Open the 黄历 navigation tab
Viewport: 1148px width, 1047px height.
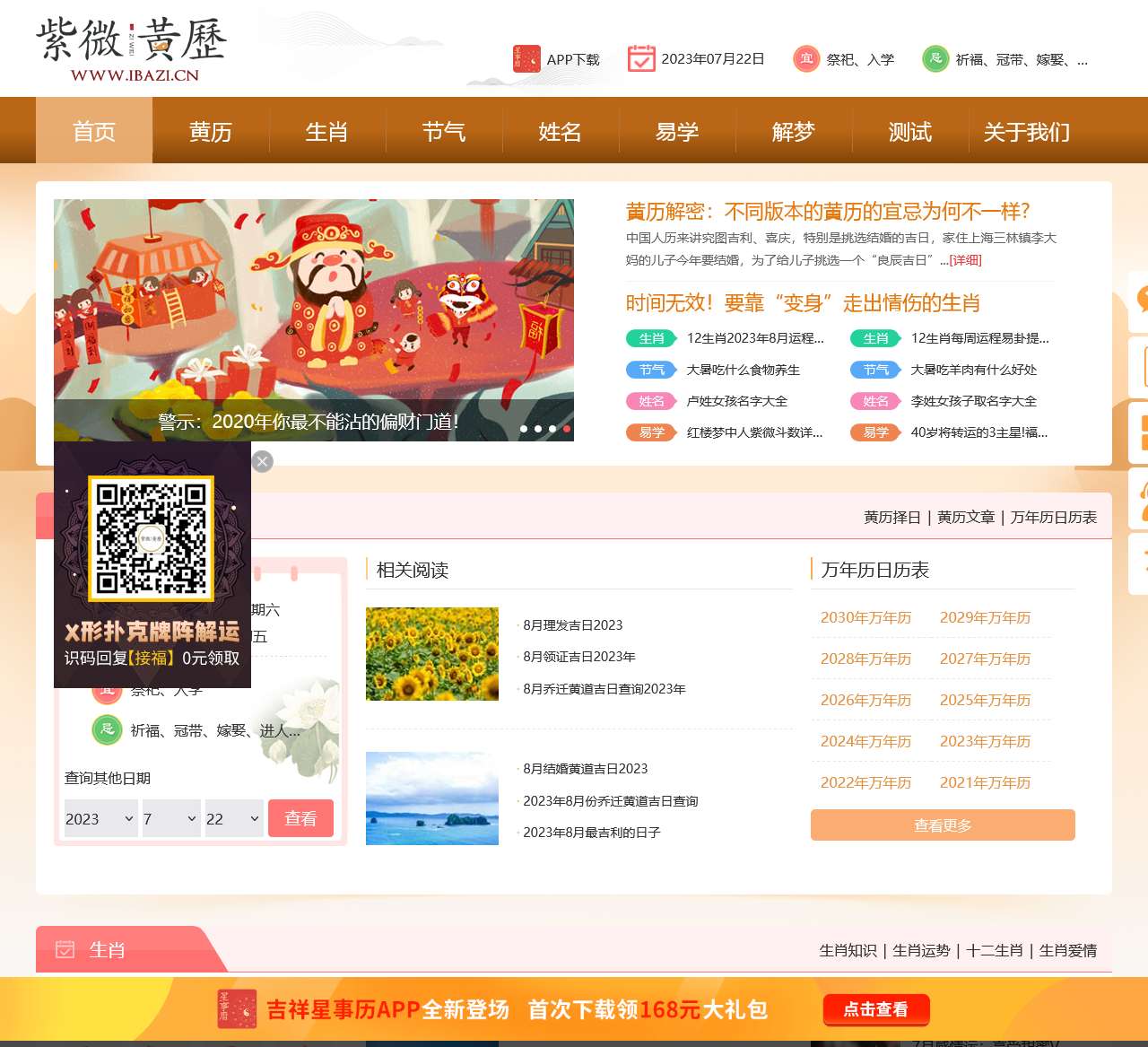tap(211, 131)
